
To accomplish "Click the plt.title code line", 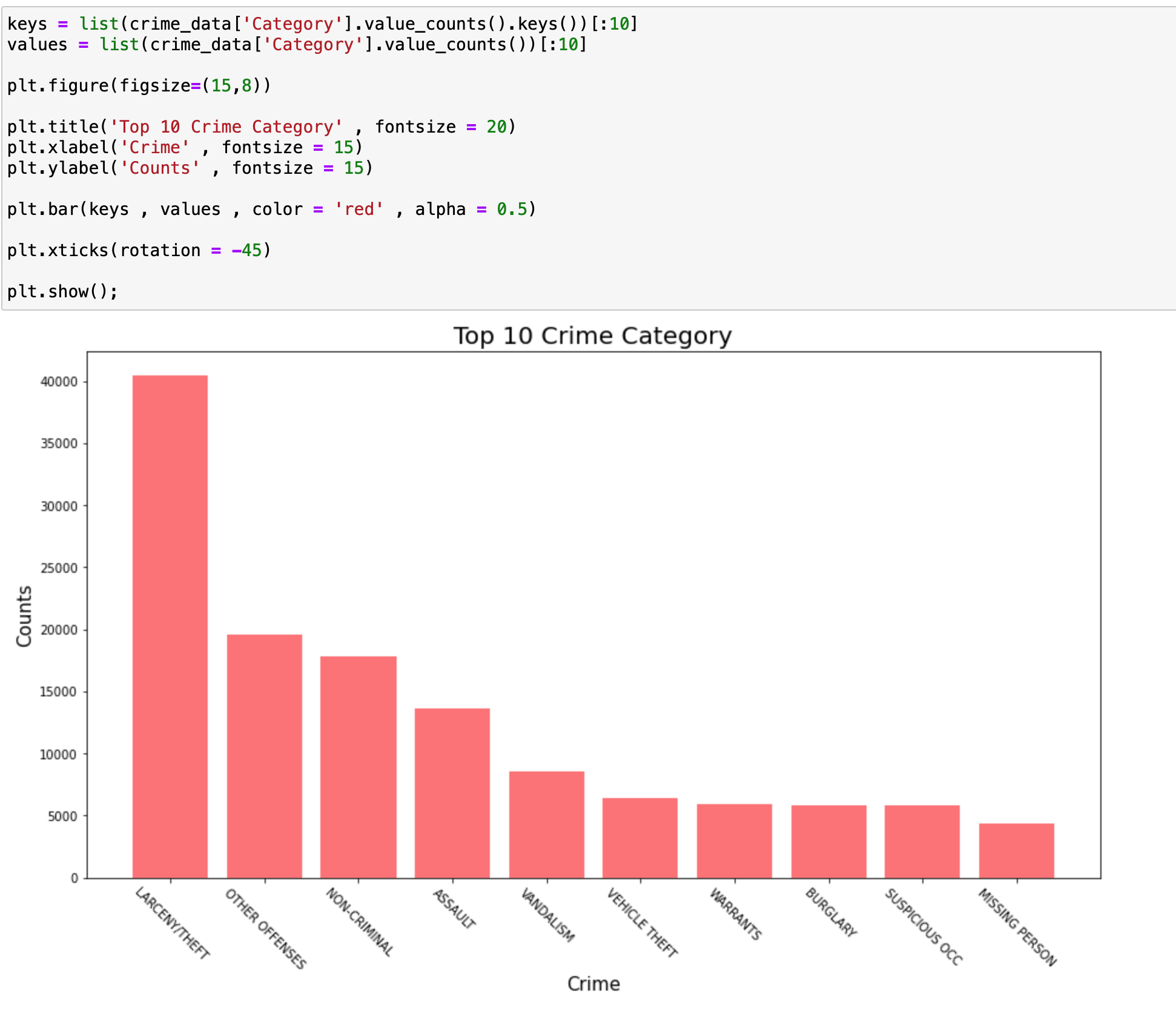I will [x=261, y=127].
